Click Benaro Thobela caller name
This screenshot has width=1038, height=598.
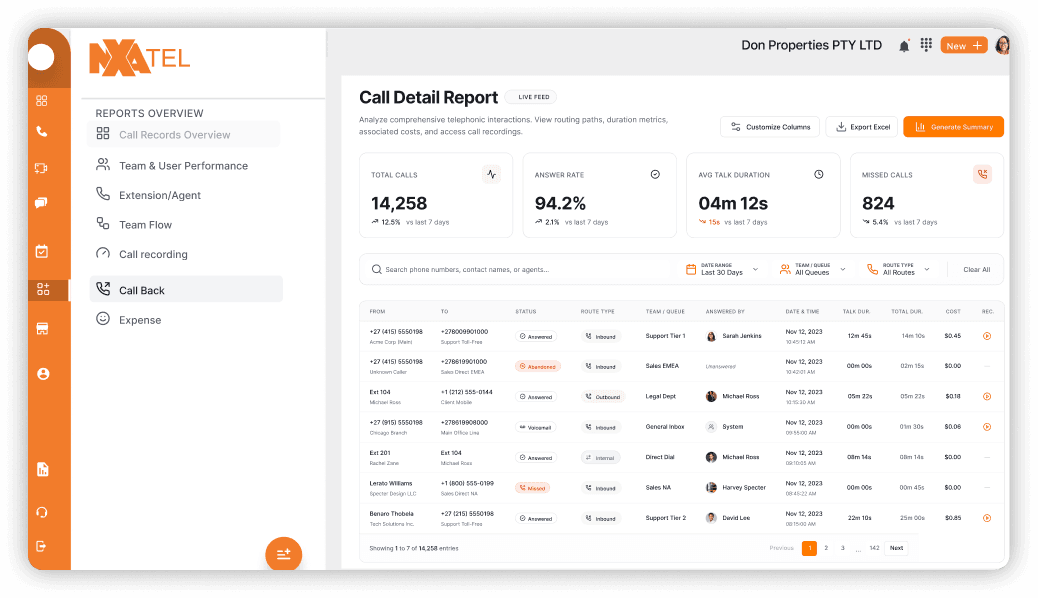point(391,514)
